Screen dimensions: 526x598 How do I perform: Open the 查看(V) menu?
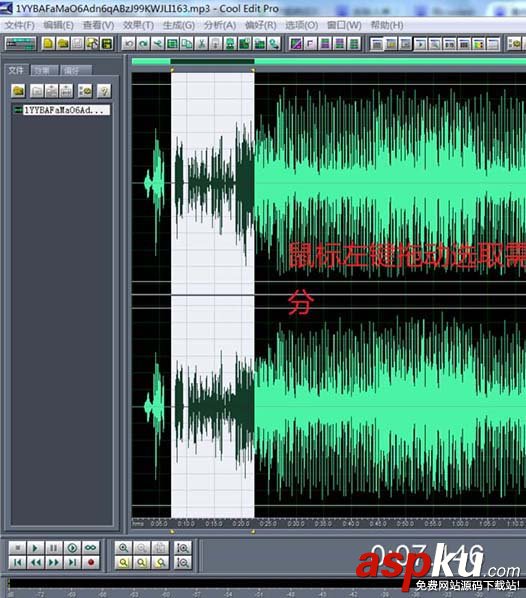[x=98, y=26]
